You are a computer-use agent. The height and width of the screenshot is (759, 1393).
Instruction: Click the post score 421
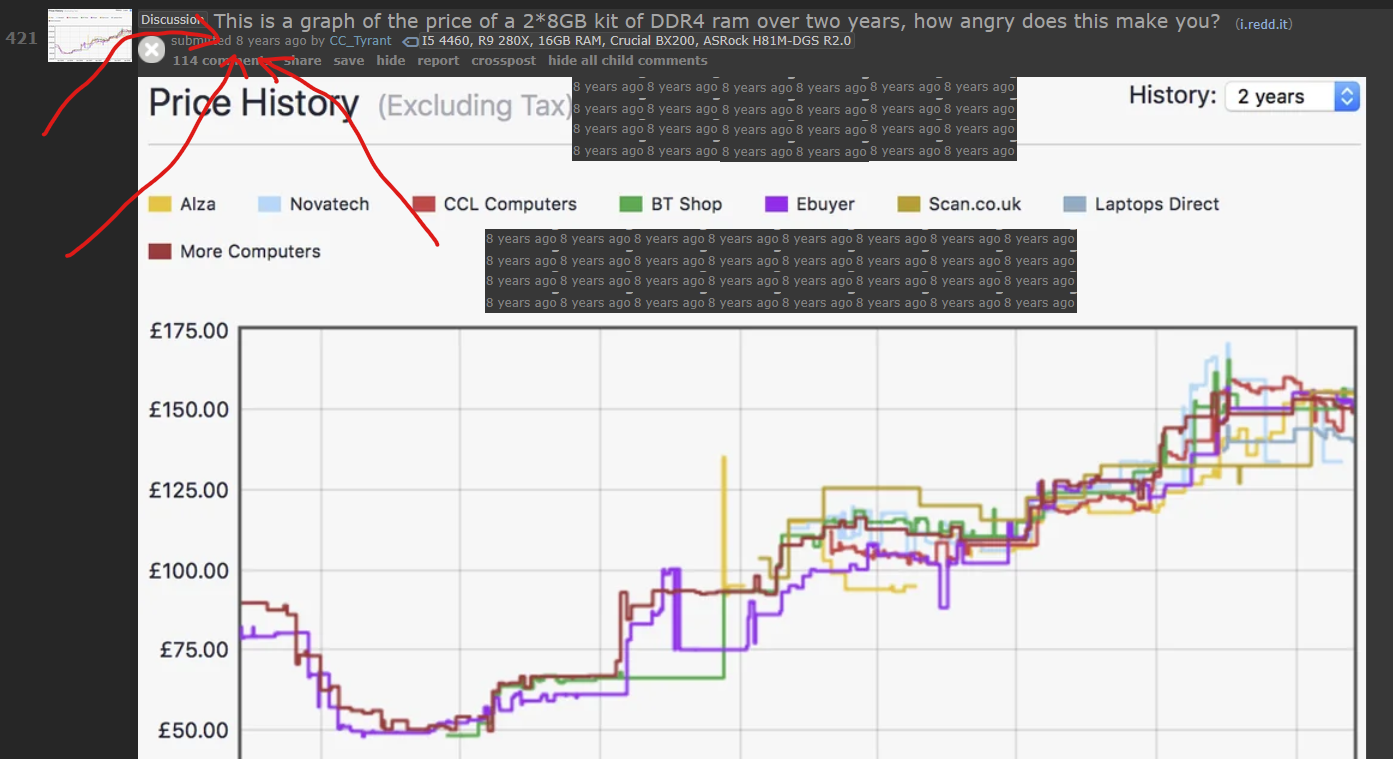point(22,38)
